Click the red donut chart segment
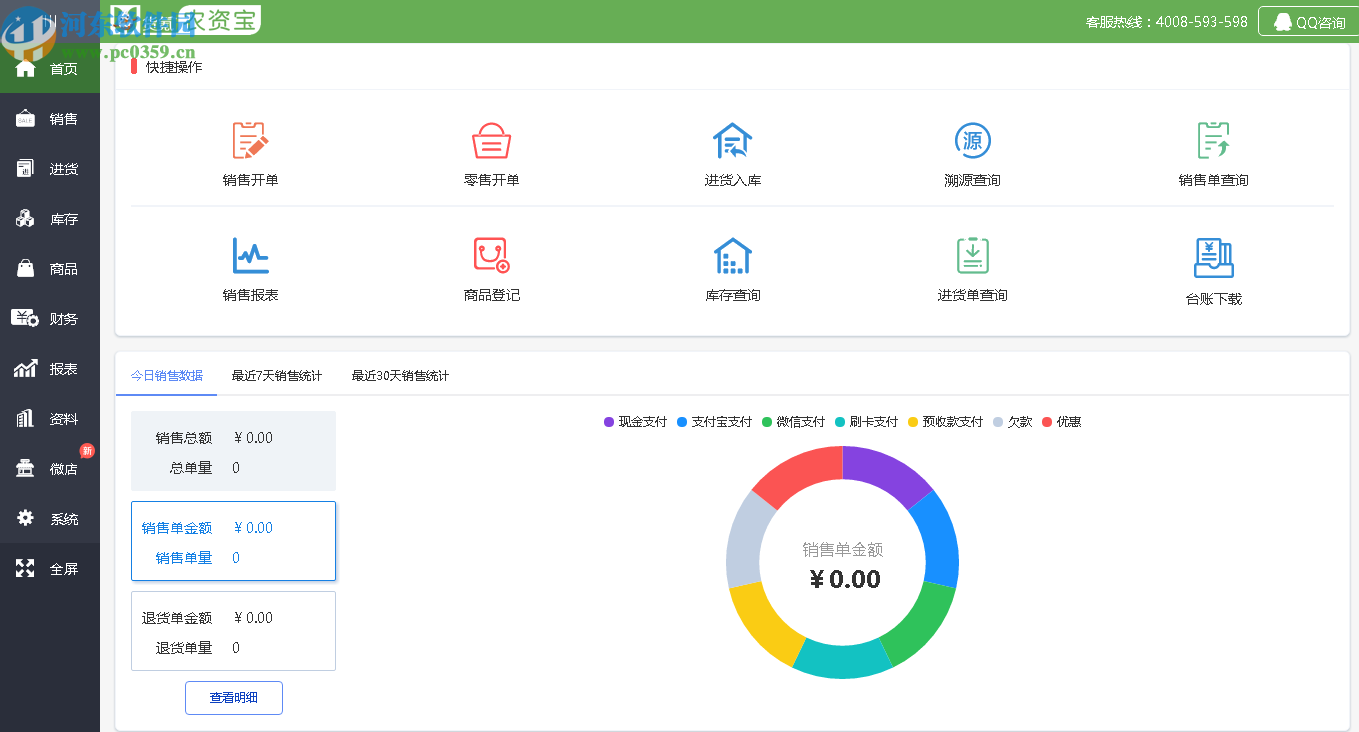The height and width of the screenshot is (732, 1359). 799,472
